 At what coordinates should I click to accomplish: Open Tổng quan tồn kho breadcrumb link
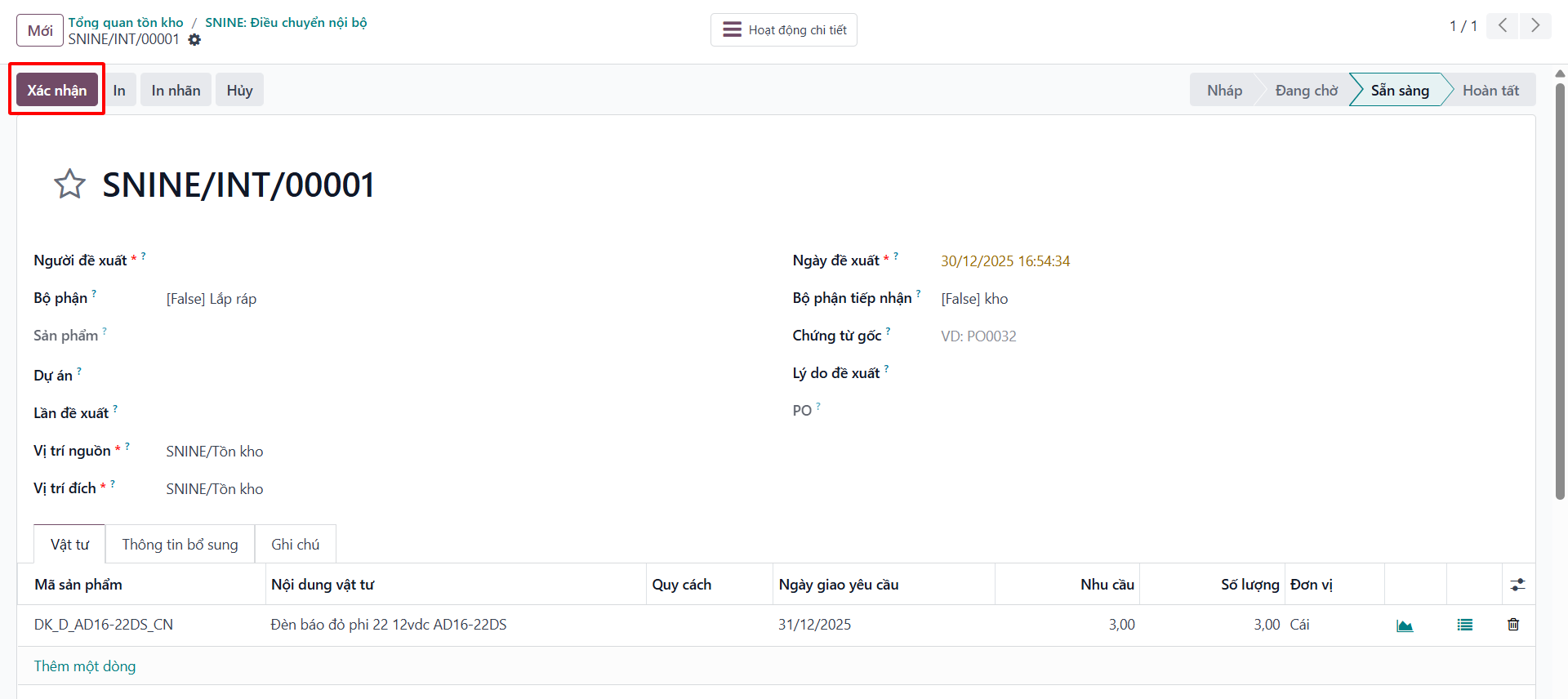(x=126, y=22)
